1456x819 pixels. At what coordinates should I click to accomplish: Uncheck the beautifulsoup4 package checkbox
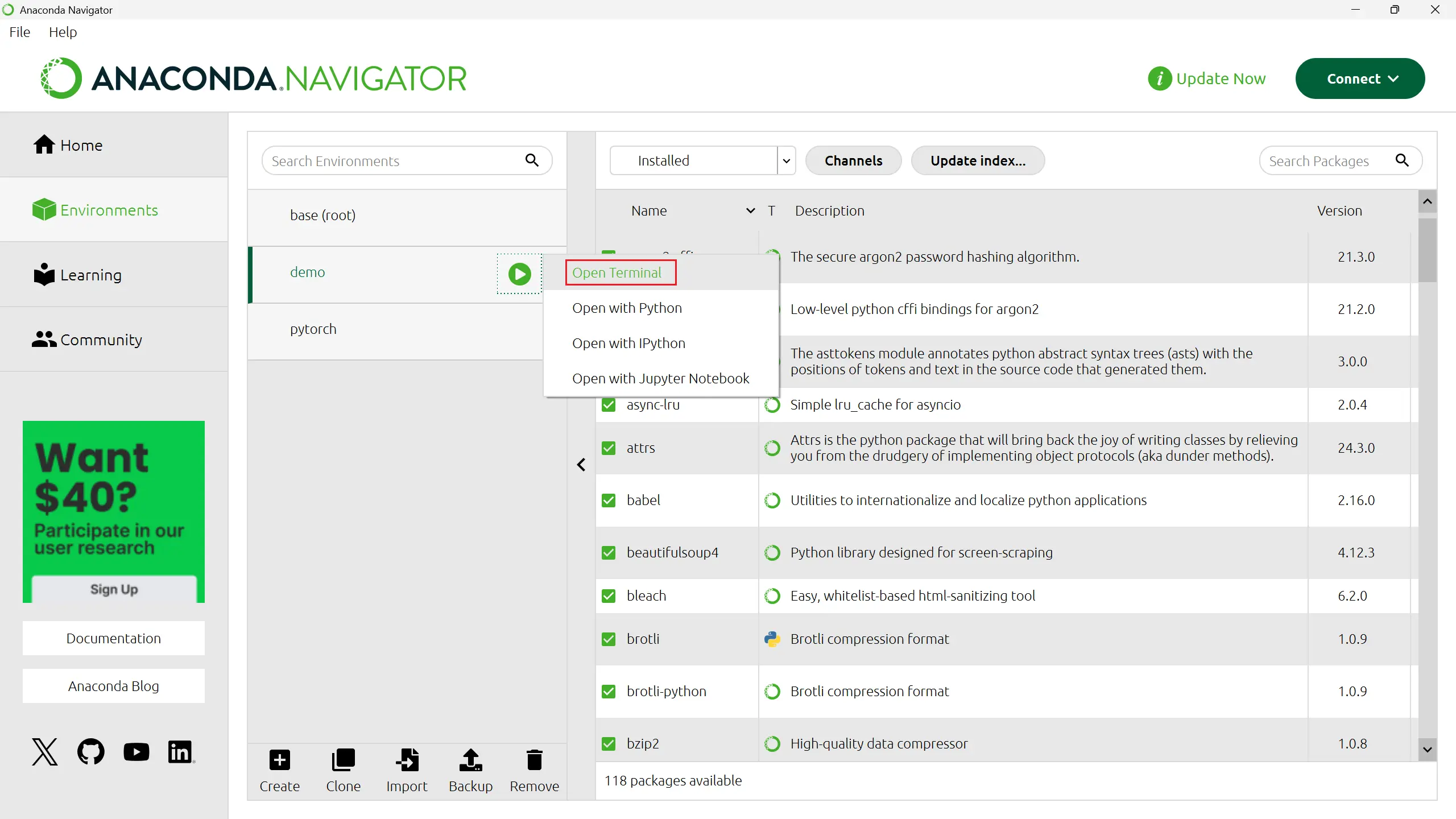(609, 553)
